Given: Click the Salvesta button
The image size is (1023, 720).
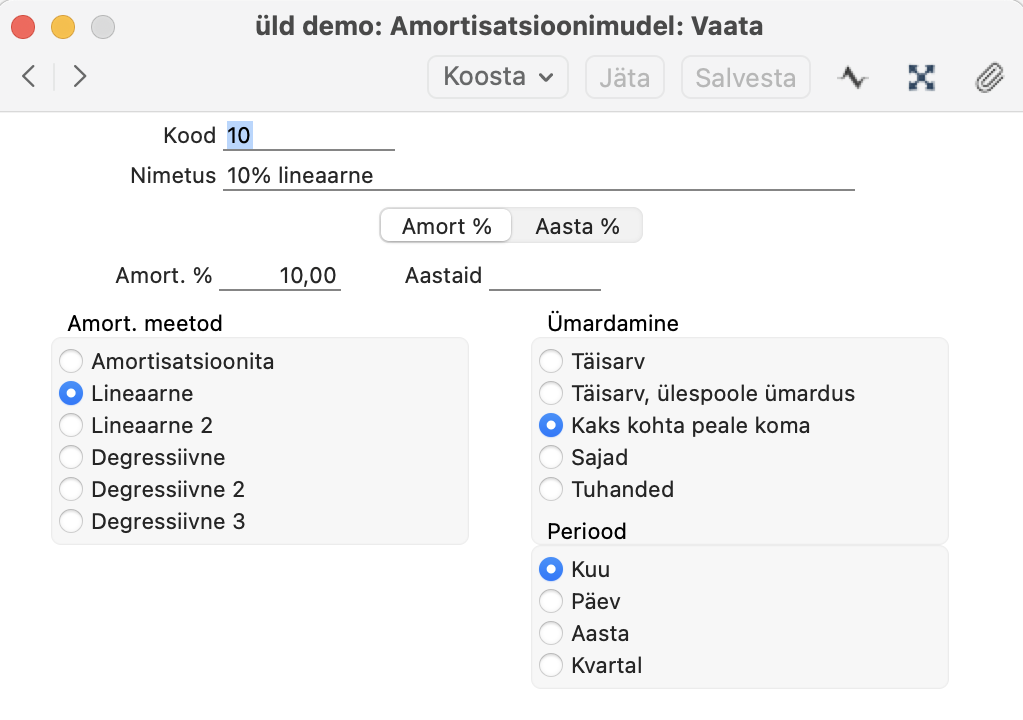Looking at the screenshot, I should (x=745, y=77).
